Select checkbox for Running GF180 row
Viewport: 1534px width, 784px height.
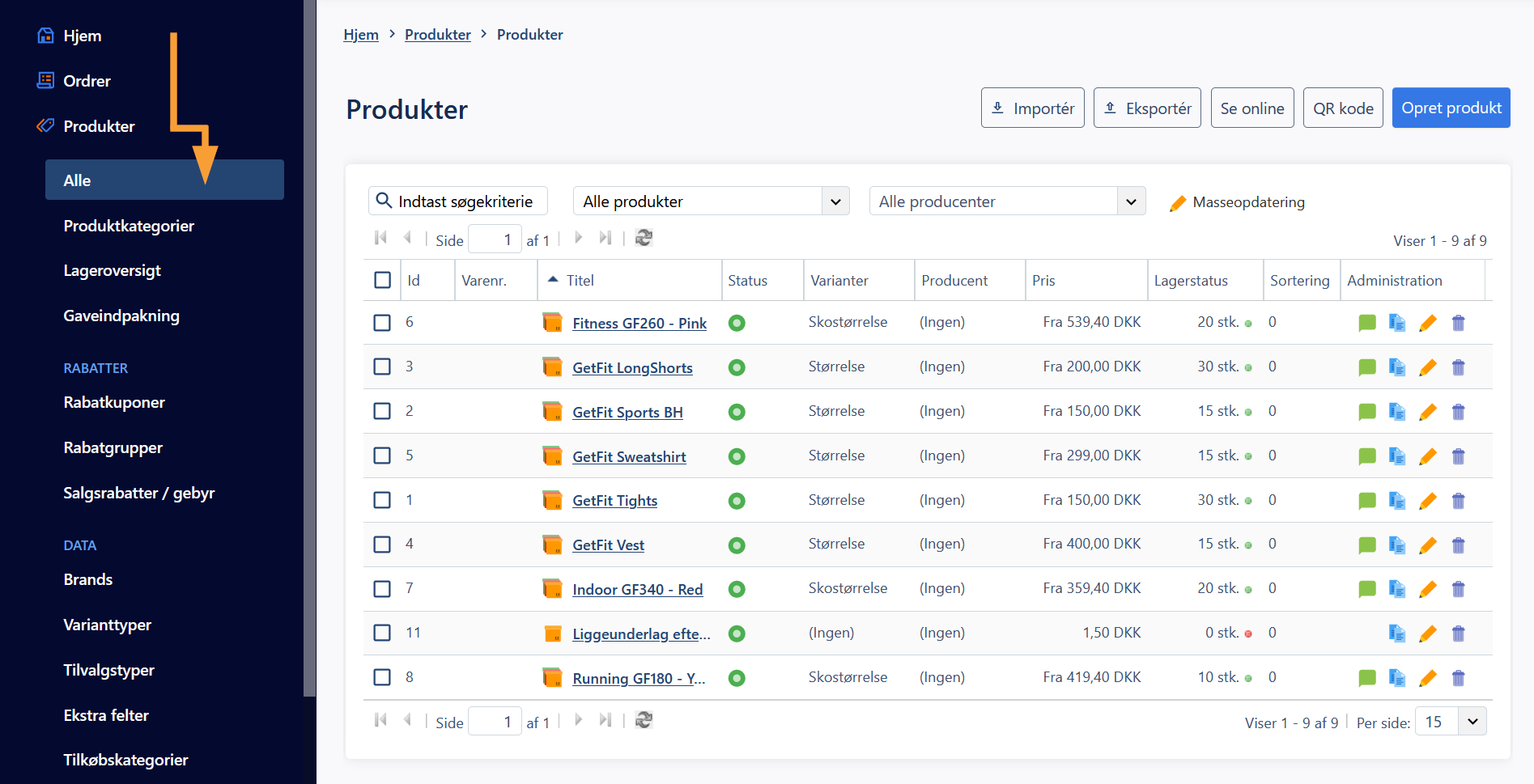[x=382, y=677]
